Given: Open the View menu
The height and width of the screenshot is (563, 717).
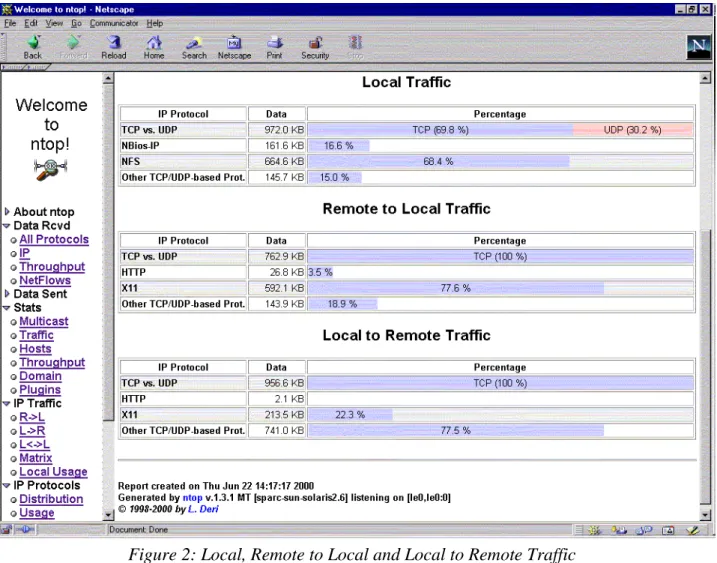Looking at the screenshot, I should coord(54,23).
